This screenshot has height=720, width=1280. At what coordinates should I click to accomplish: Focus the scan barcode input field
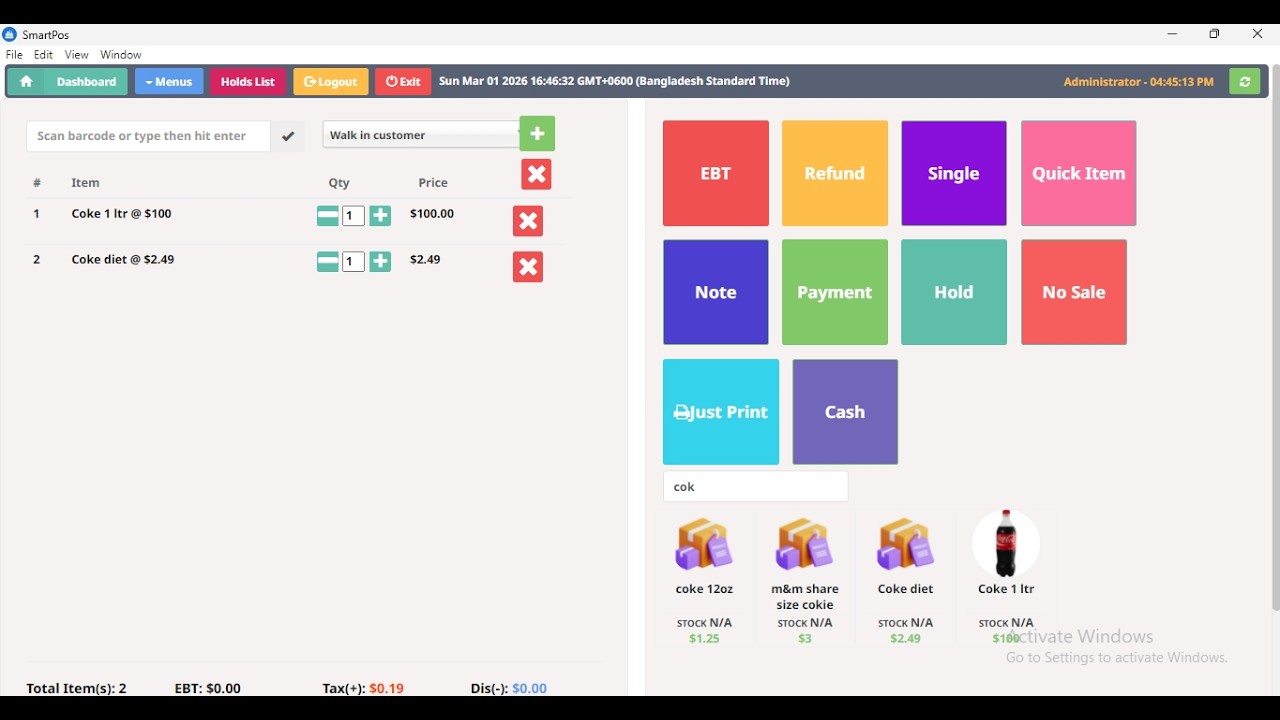click(x=148, y=136)
